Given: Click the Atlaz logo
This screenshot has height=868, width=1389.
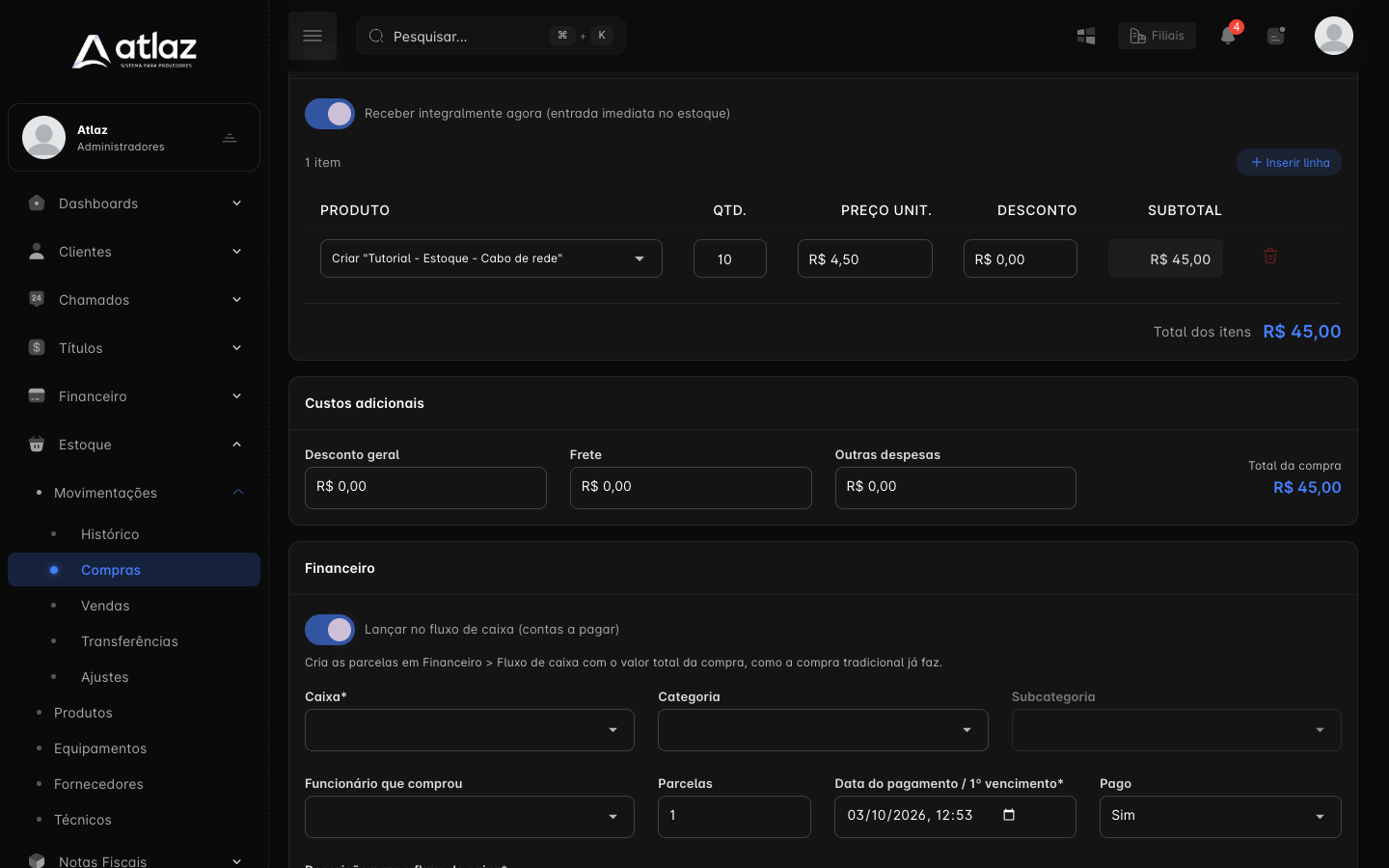Looking at the screenshot, I should point(134,50).
